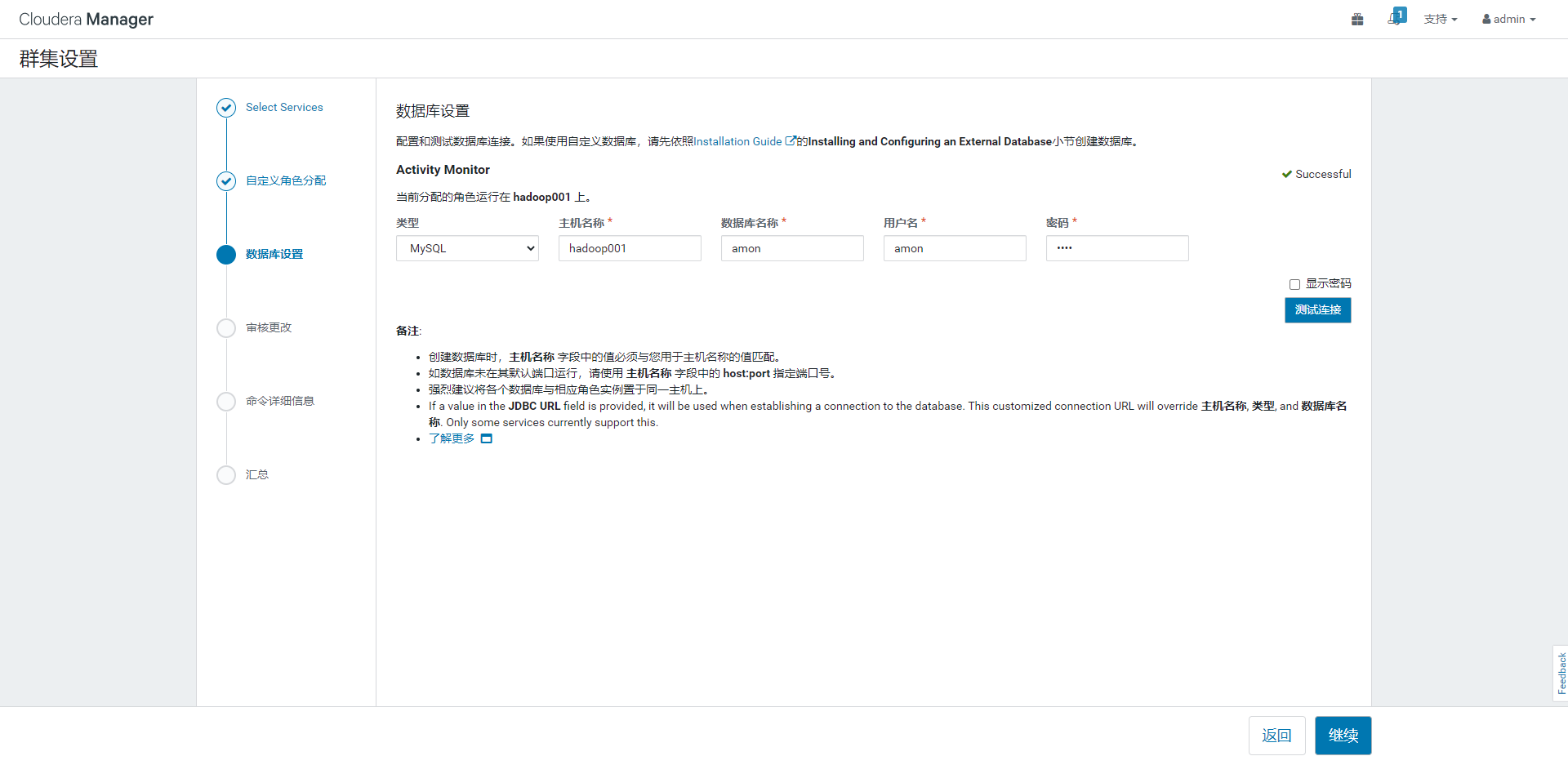This screenshot has width=1568, height=765.
Task: Click the 审核更改 step circle
Action: [226, 328]
